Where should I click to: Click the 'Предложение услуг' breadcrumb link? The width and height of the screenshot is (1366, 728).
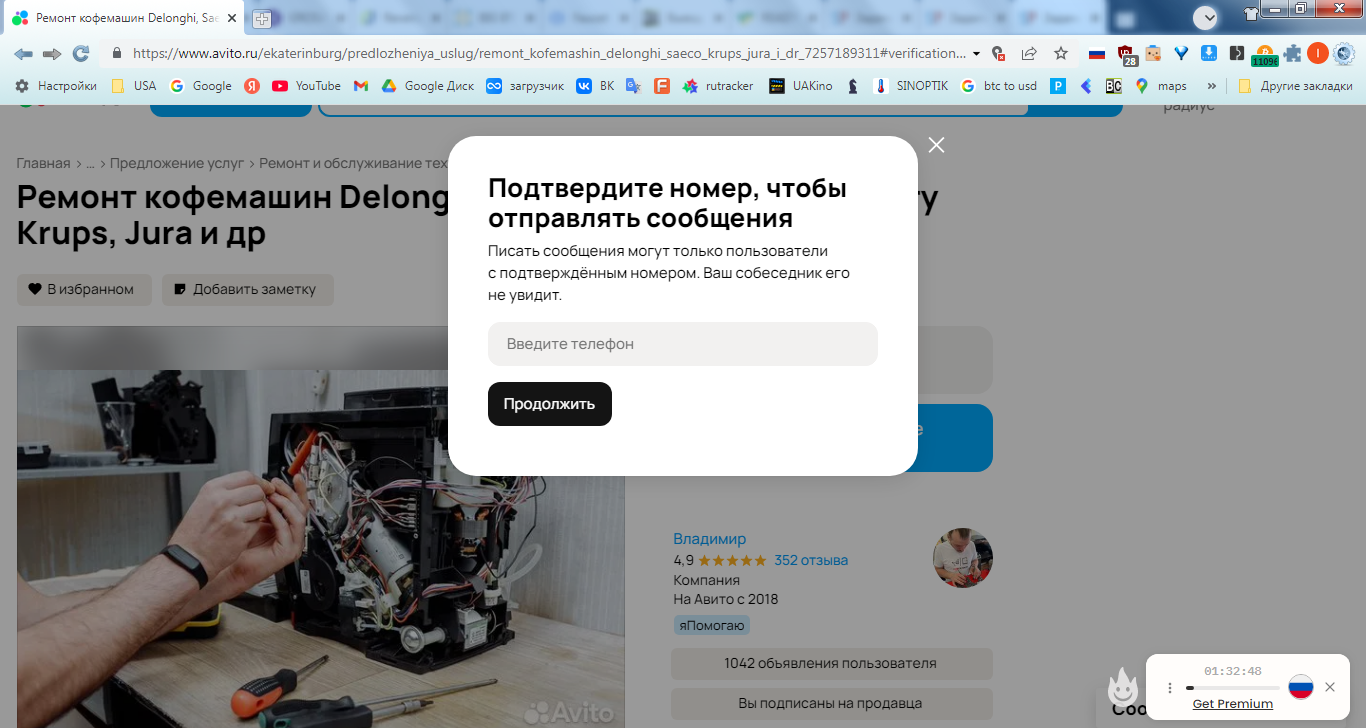[x=179, y=163]
